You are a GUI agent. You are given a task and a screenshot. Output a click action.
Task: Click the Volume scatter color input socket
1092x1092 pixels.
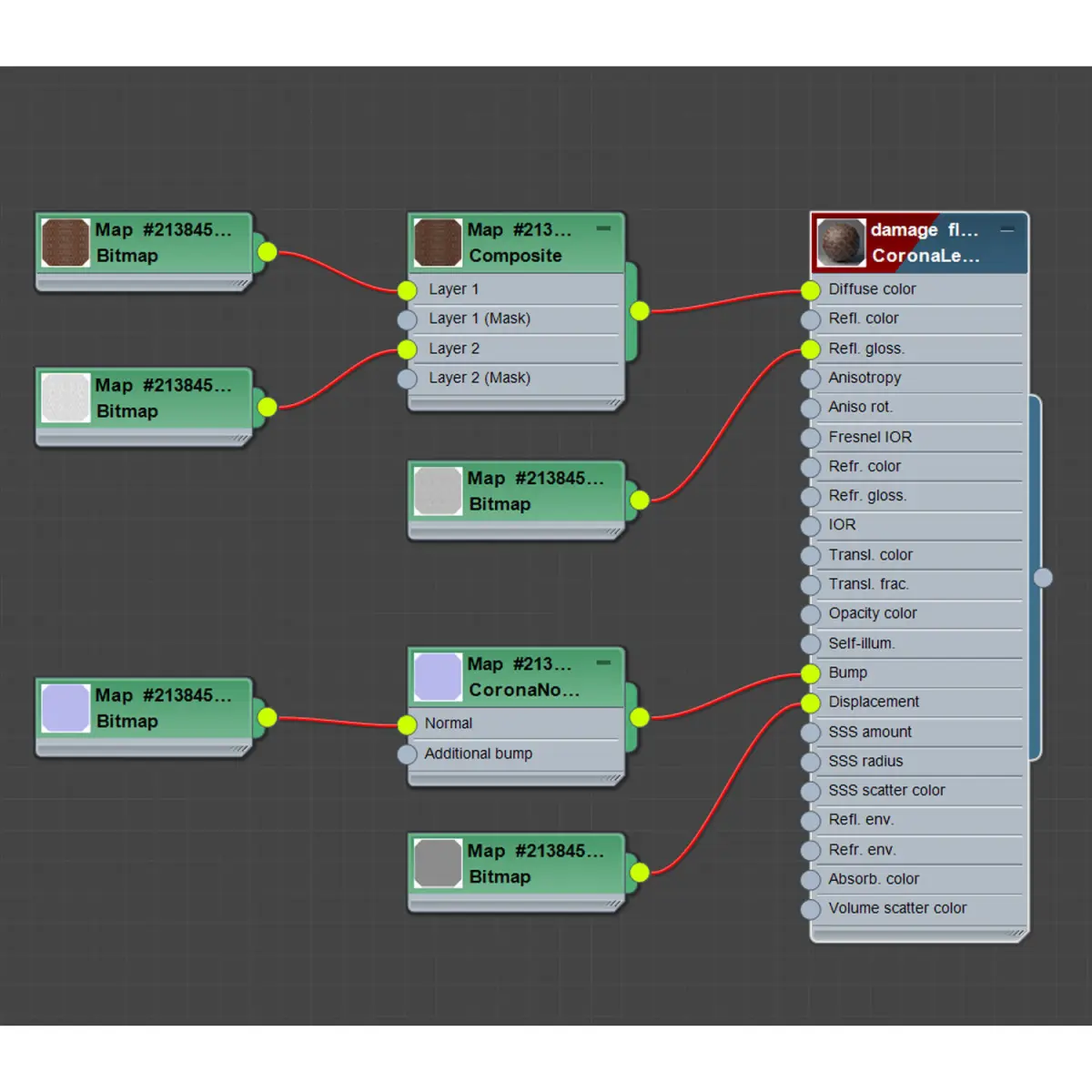[x=811, y=910]
